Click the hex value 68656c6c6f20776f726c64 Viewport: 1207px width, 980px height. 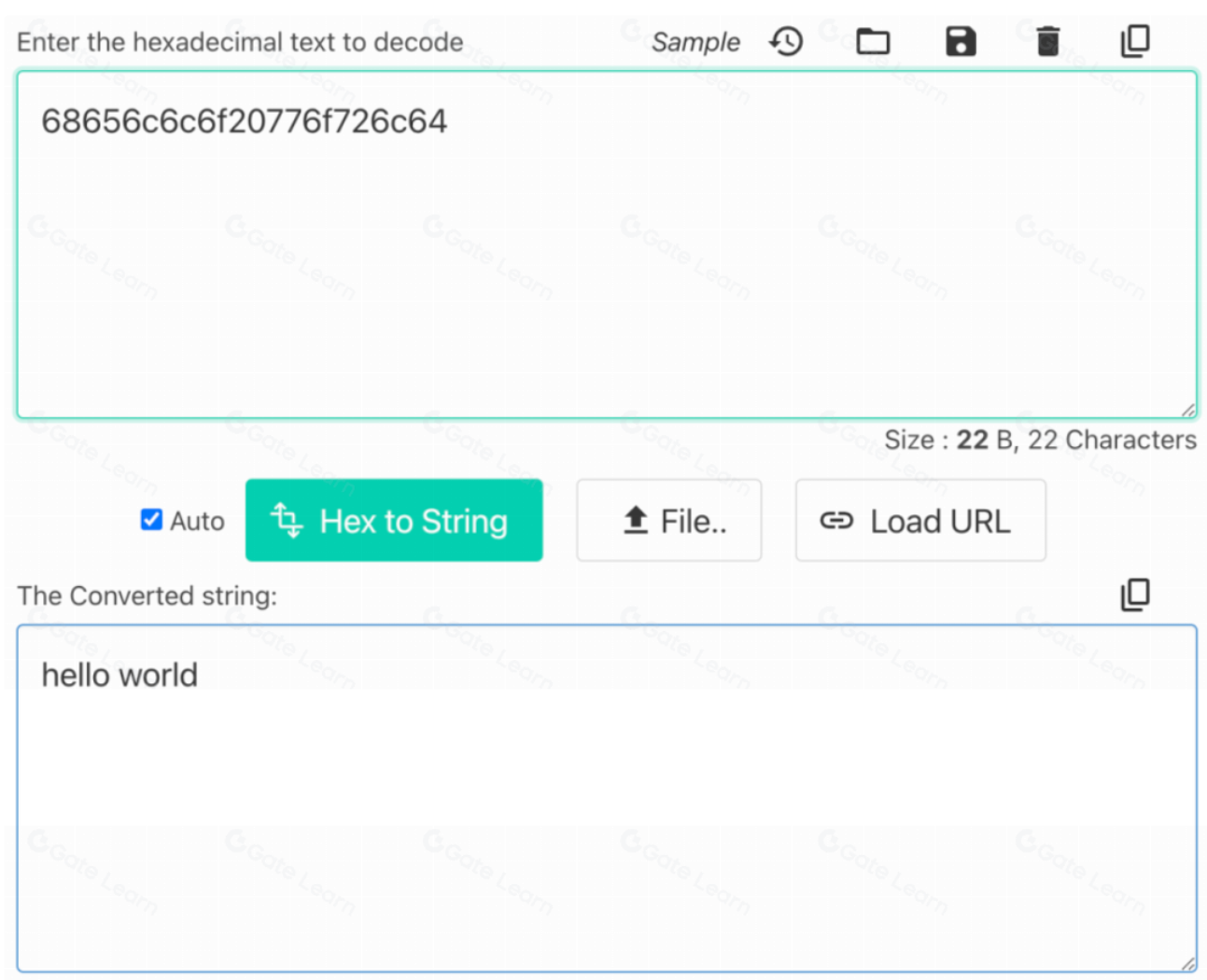click(244, 121)
